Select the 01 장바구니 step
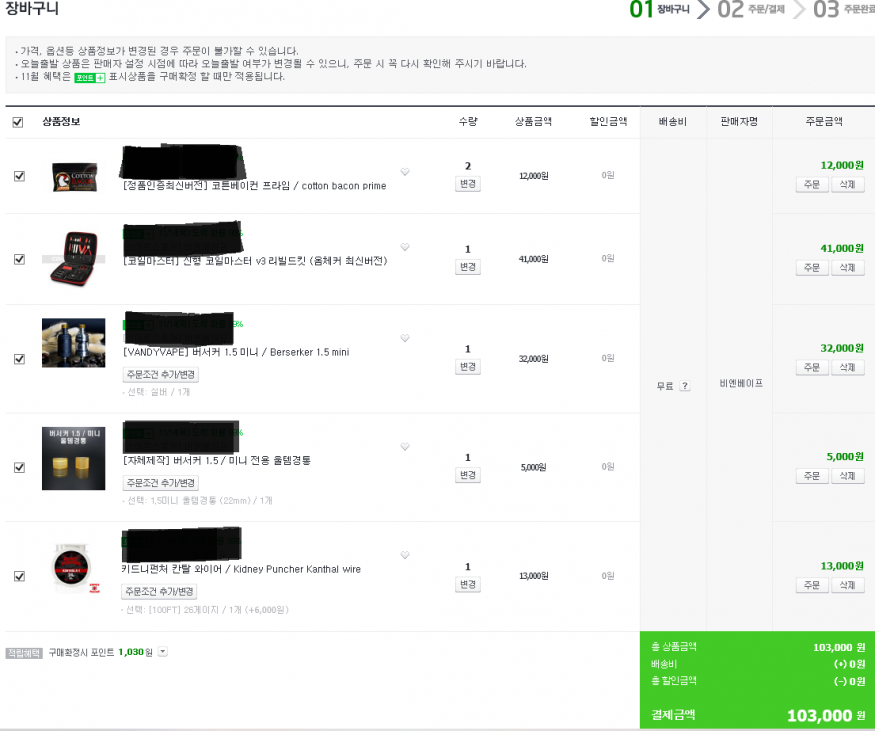 pos(659,9)
